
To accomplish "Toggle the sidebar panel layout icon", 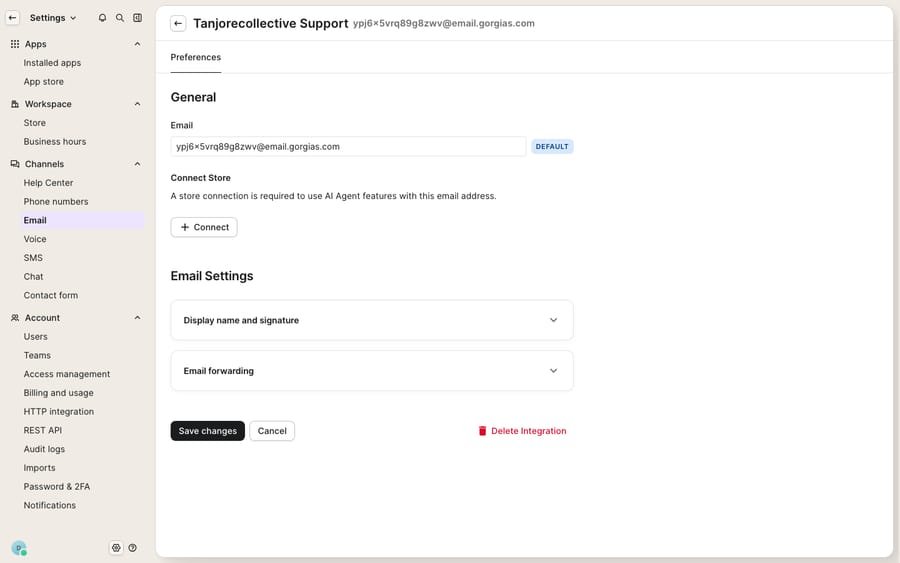I will (138, 18).
